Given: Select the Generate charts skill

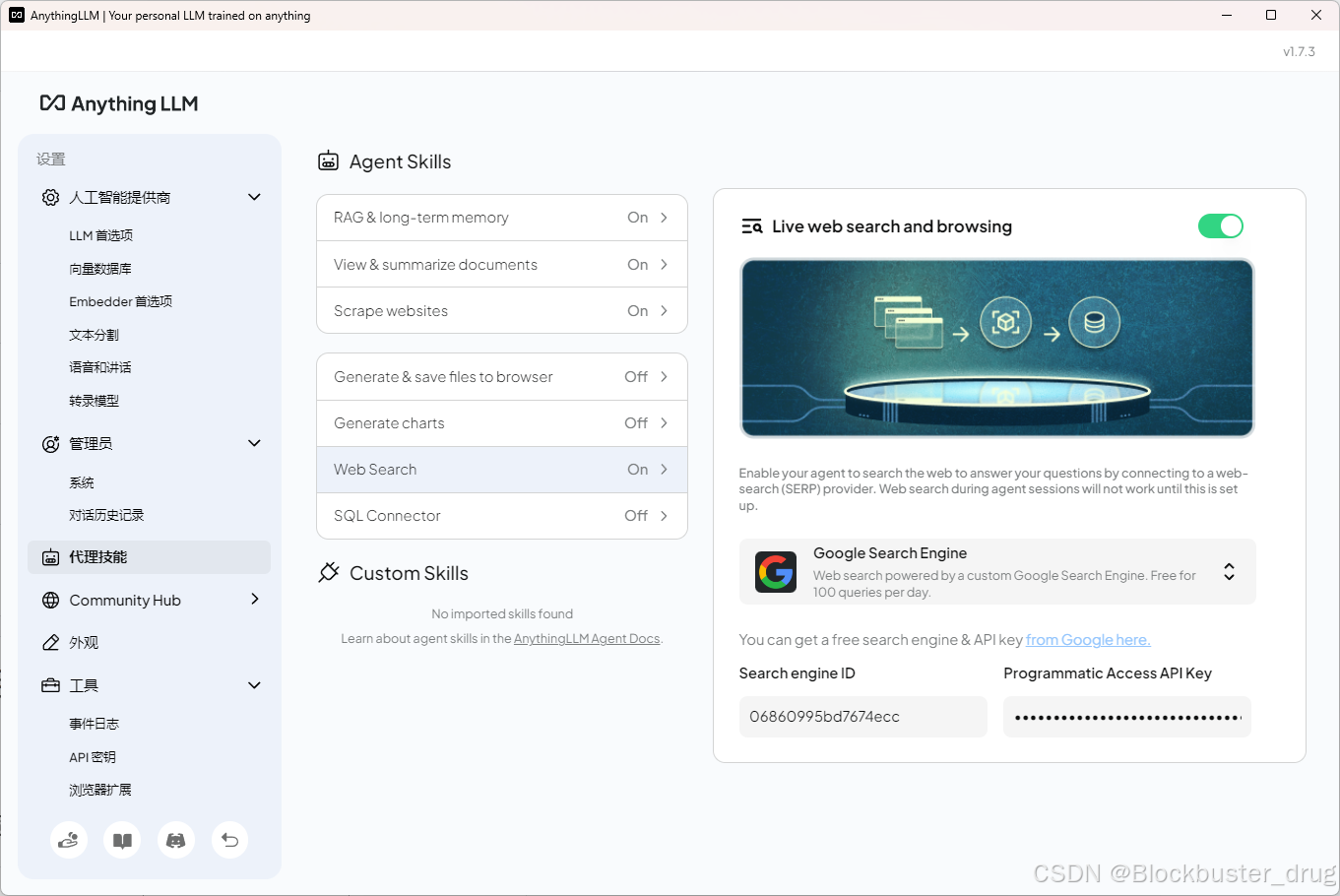Looking at the screenshot, I should coord(502,423).
